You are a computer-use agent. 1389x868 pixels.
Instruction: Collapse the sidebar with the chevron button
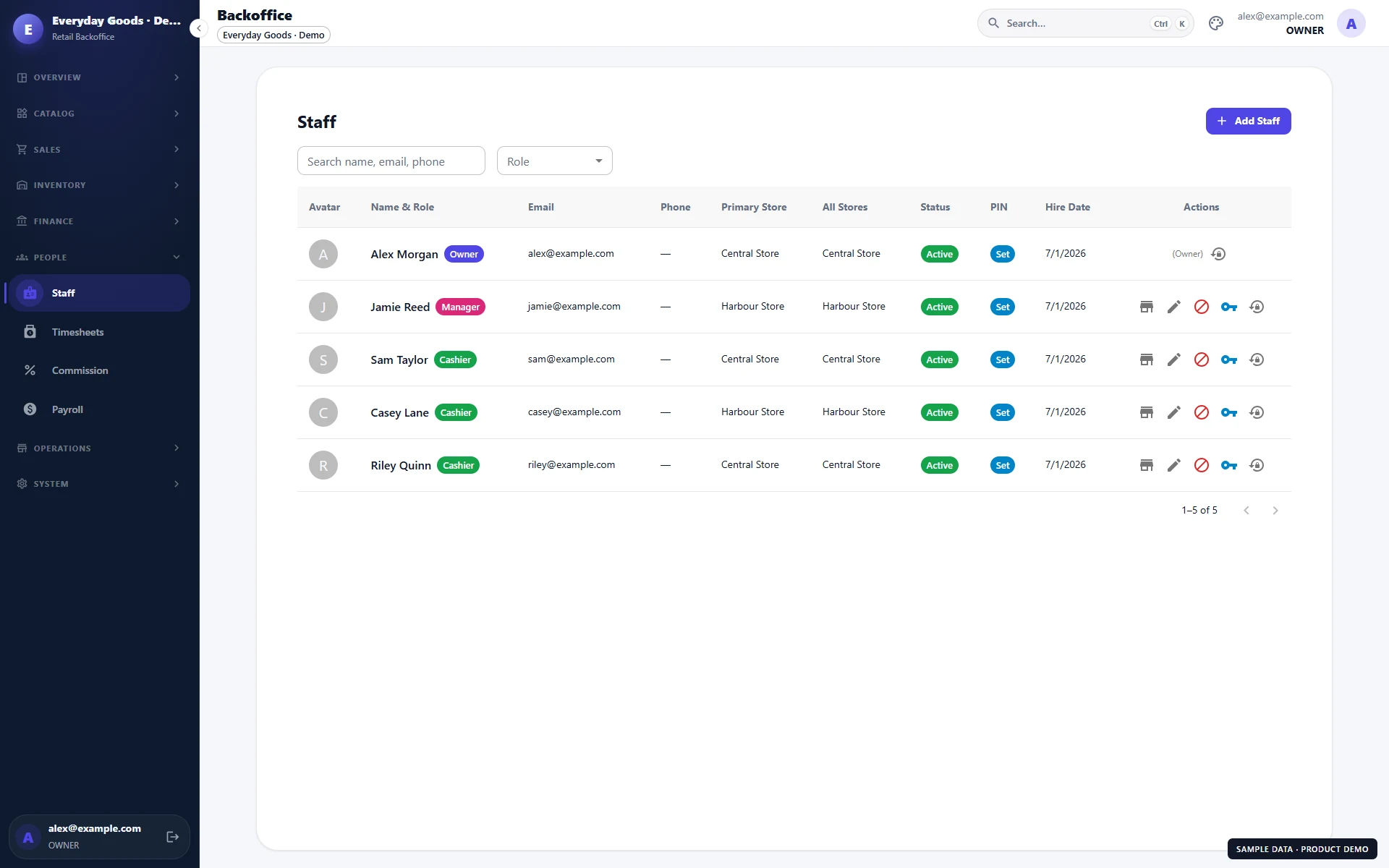point(198,28)
